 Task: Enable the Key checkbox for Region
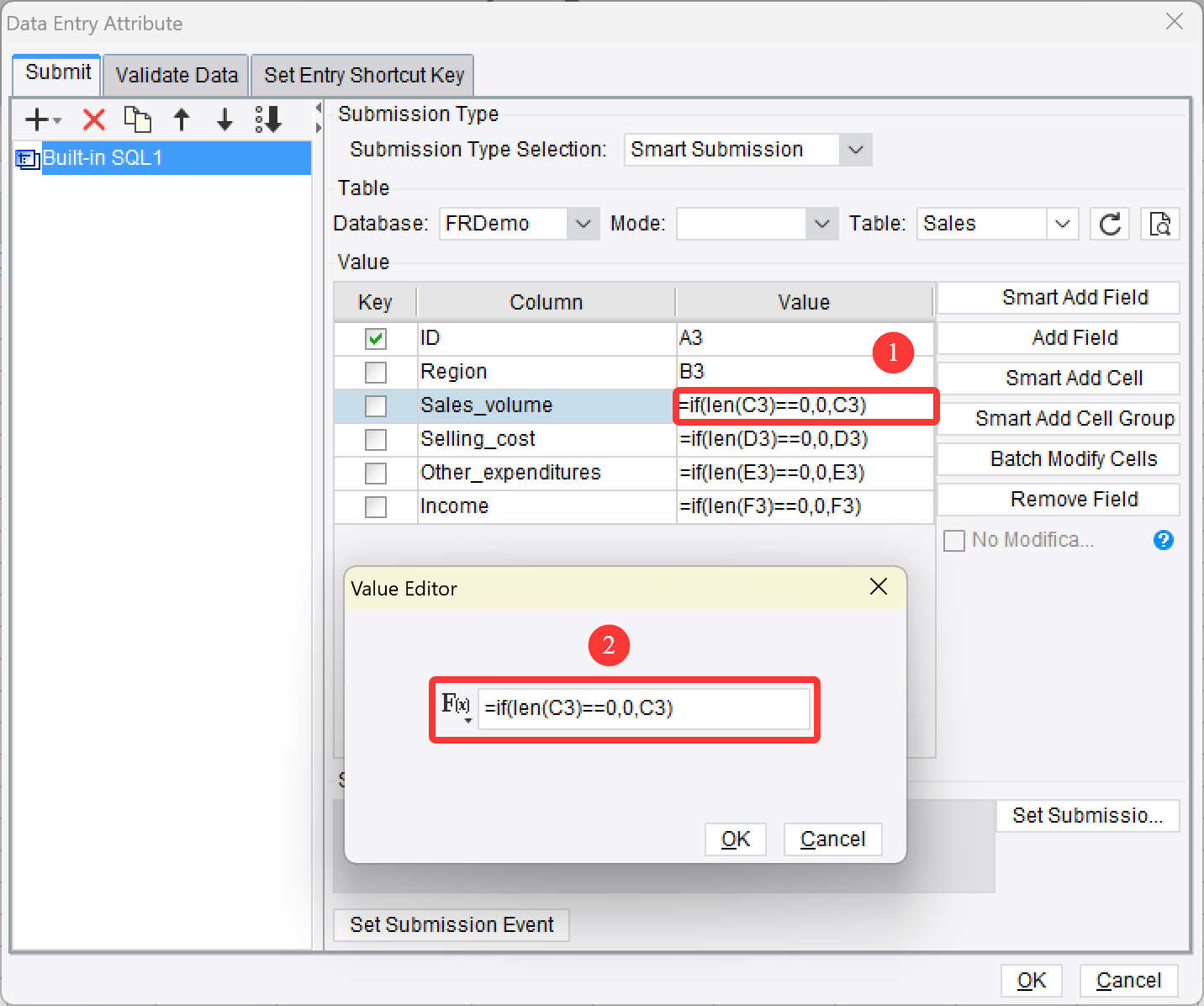375,372
